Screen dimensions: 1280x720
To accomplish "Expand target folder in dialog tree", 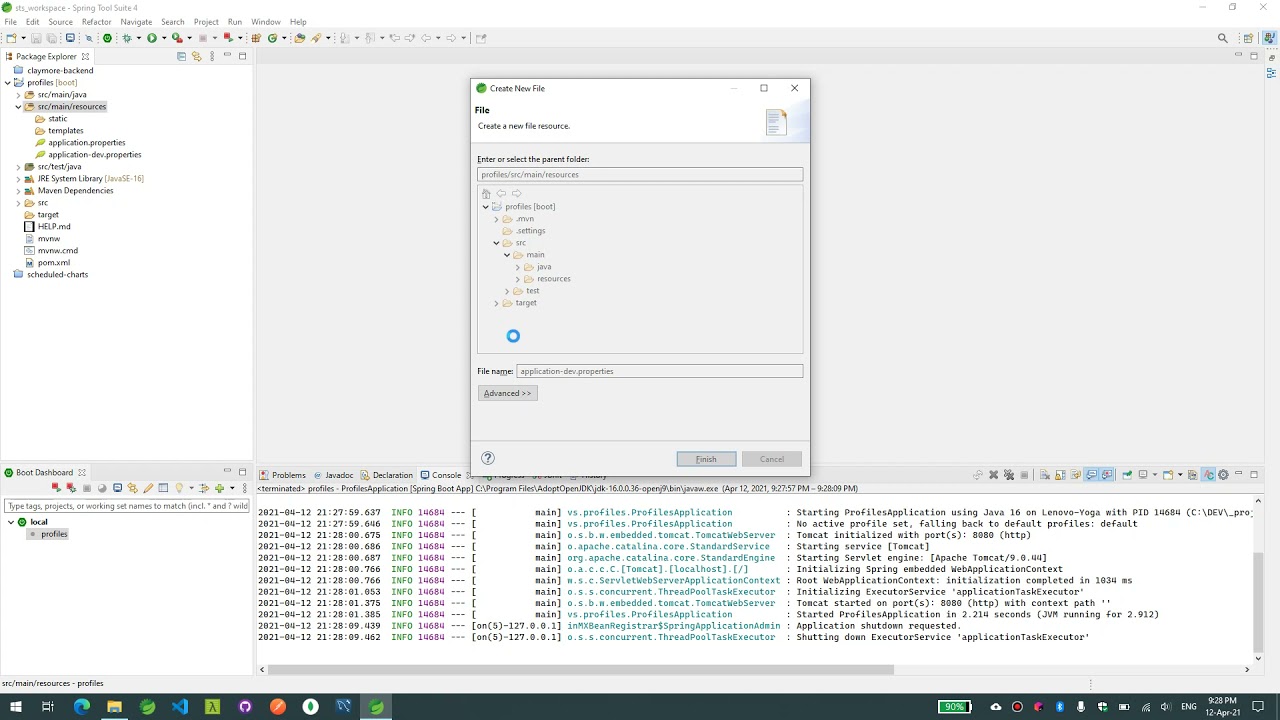I will 496,303.
